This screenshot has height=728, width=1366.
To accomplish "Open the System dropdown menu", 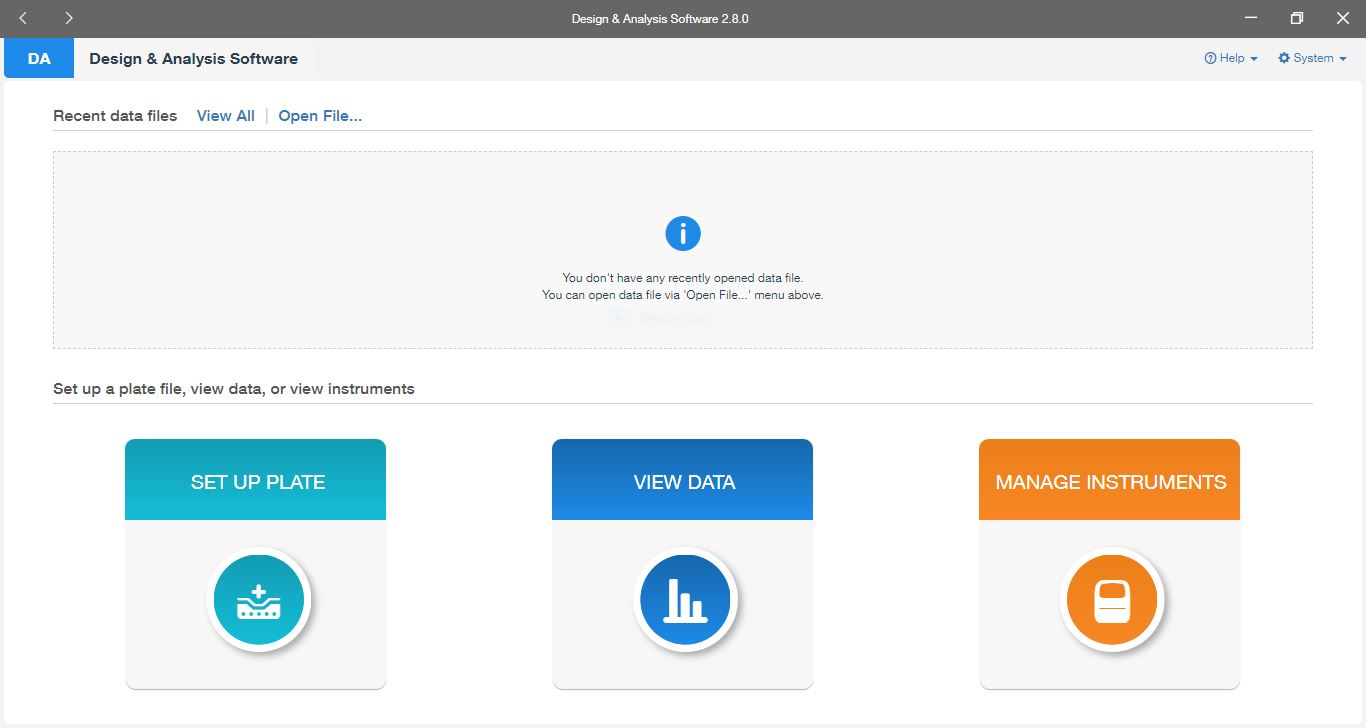I will pos(1313,58).
